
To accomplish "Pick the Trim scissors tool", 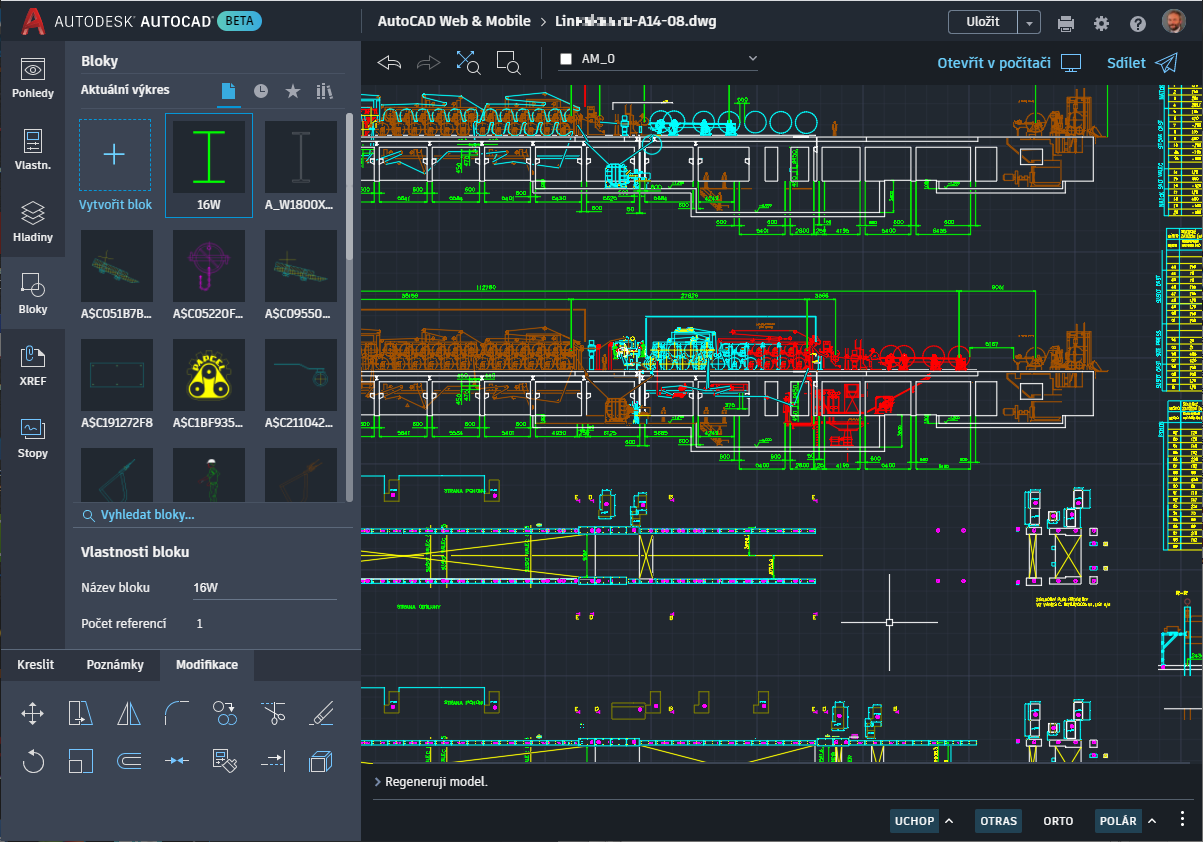I will 273,713.
